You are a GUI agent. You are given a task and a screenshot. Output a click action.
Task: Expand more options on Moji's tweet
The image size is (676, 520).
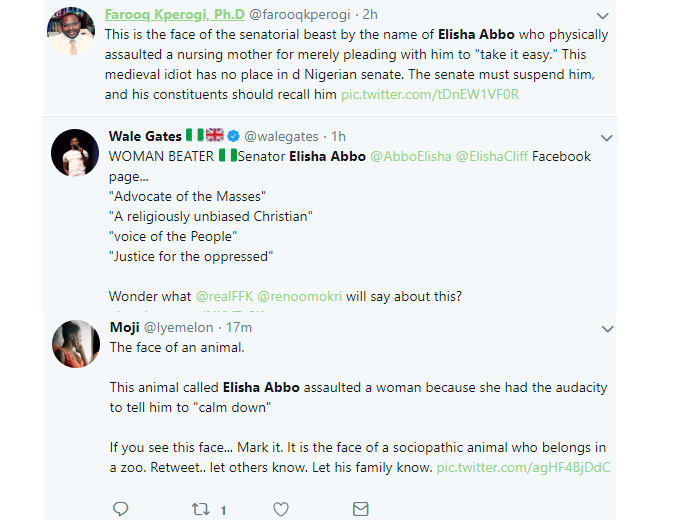[606, 328]
